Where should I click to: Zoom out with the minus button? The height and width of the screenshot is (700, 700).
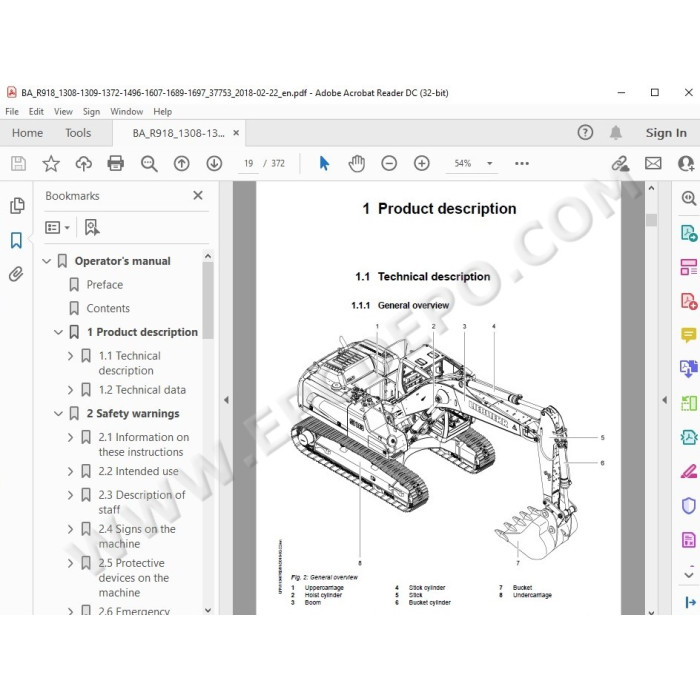click(389, 163)
